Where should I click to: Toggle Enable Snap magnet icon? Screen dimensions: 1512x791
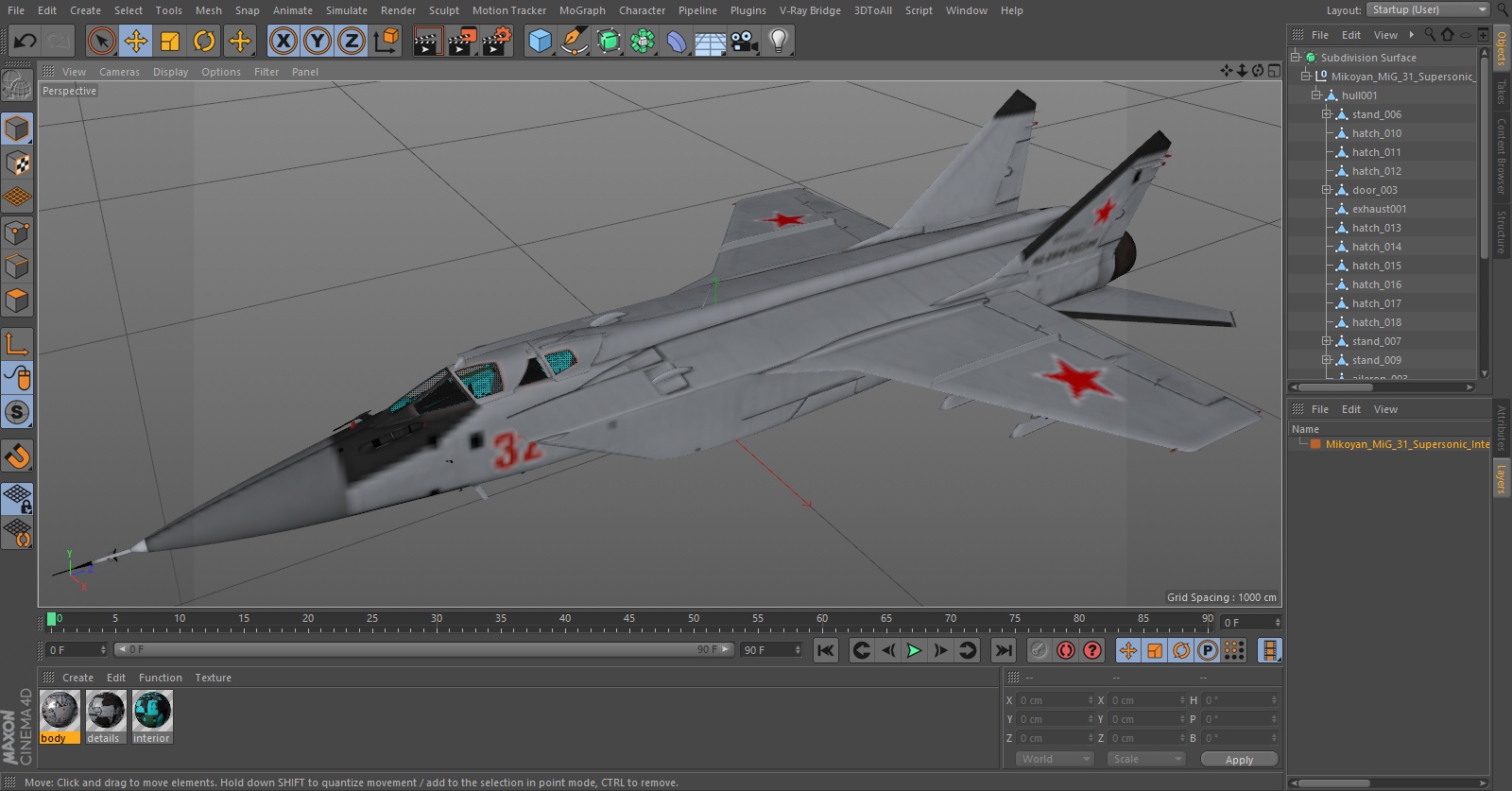(x=17, y=456)
